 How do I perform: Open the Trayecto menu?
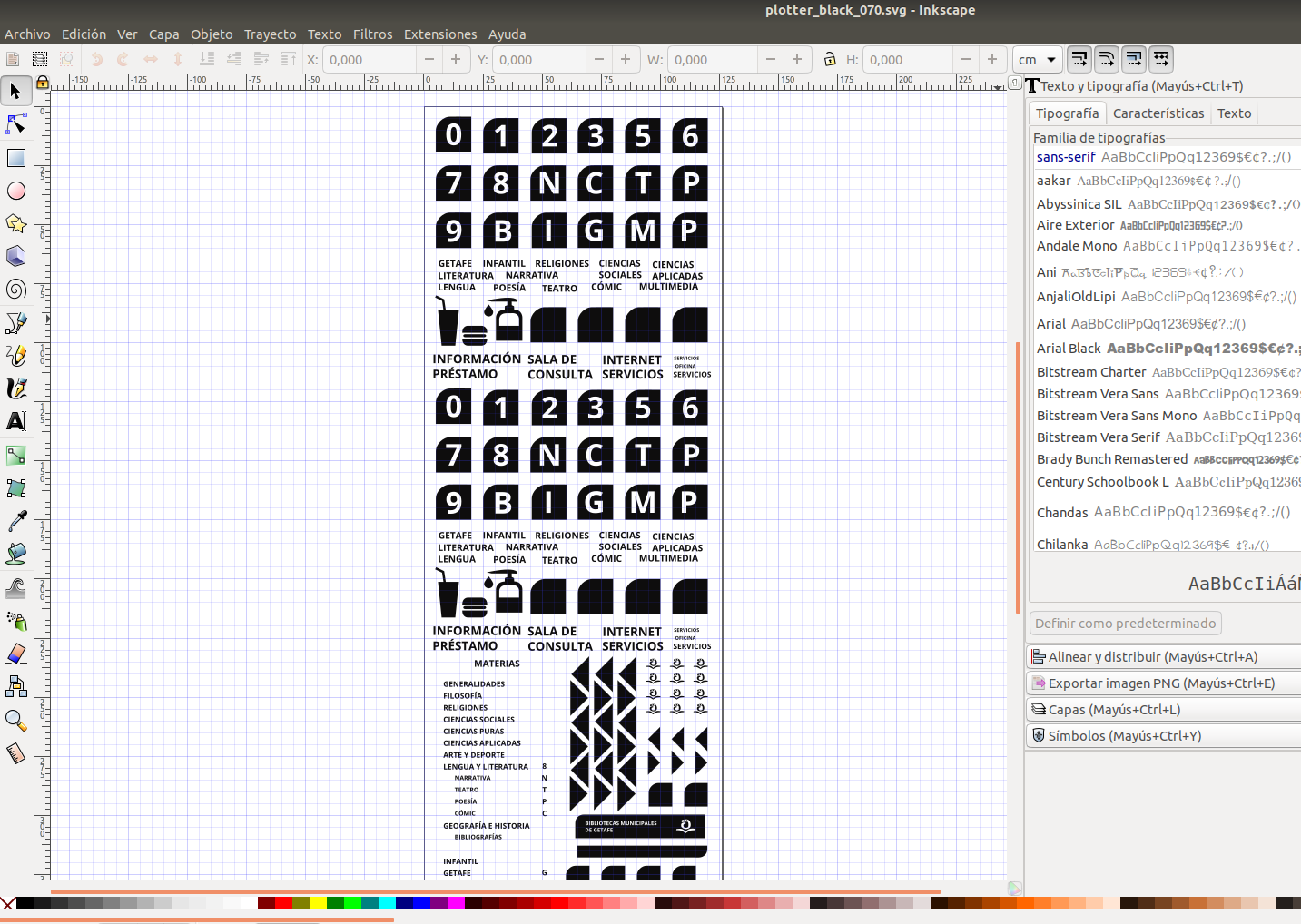(x=270, y=34)
